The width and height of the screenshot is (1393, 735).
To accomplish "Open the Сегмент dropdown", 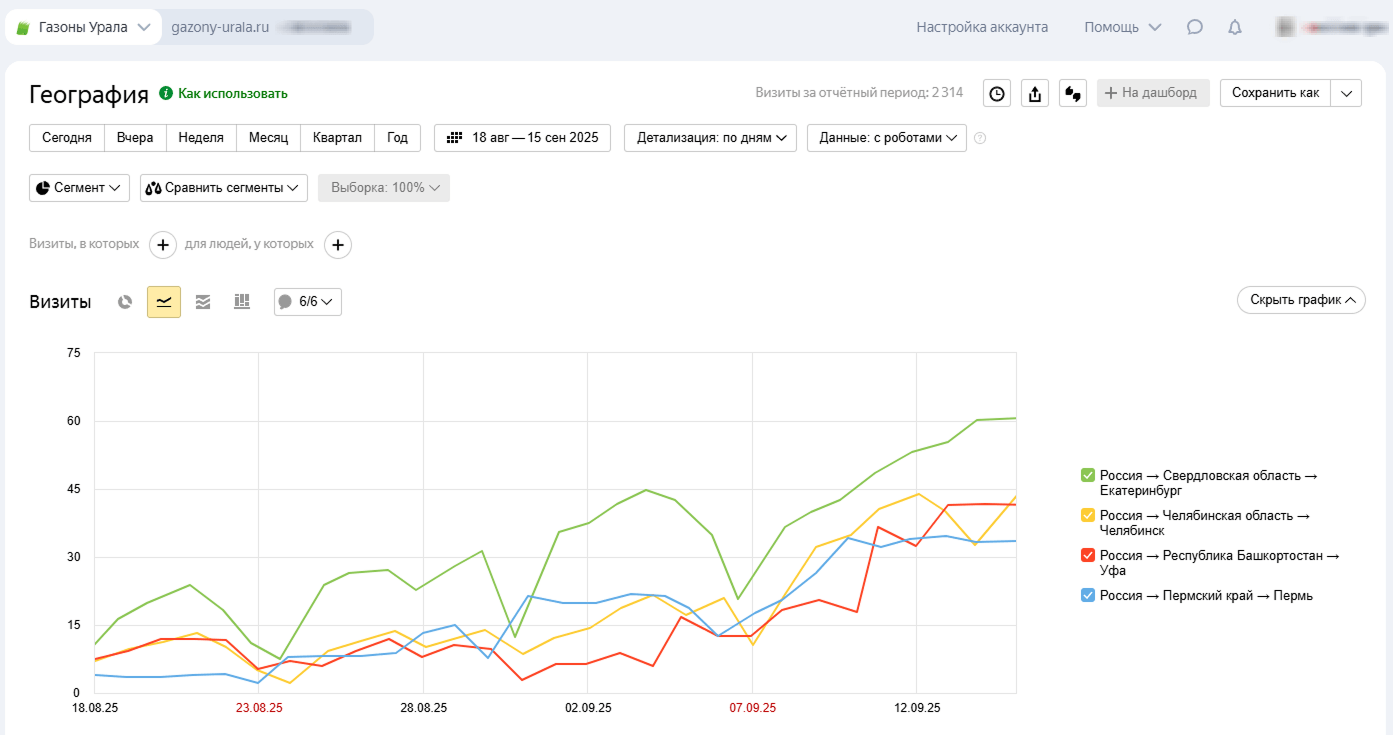I will (79, 187).
